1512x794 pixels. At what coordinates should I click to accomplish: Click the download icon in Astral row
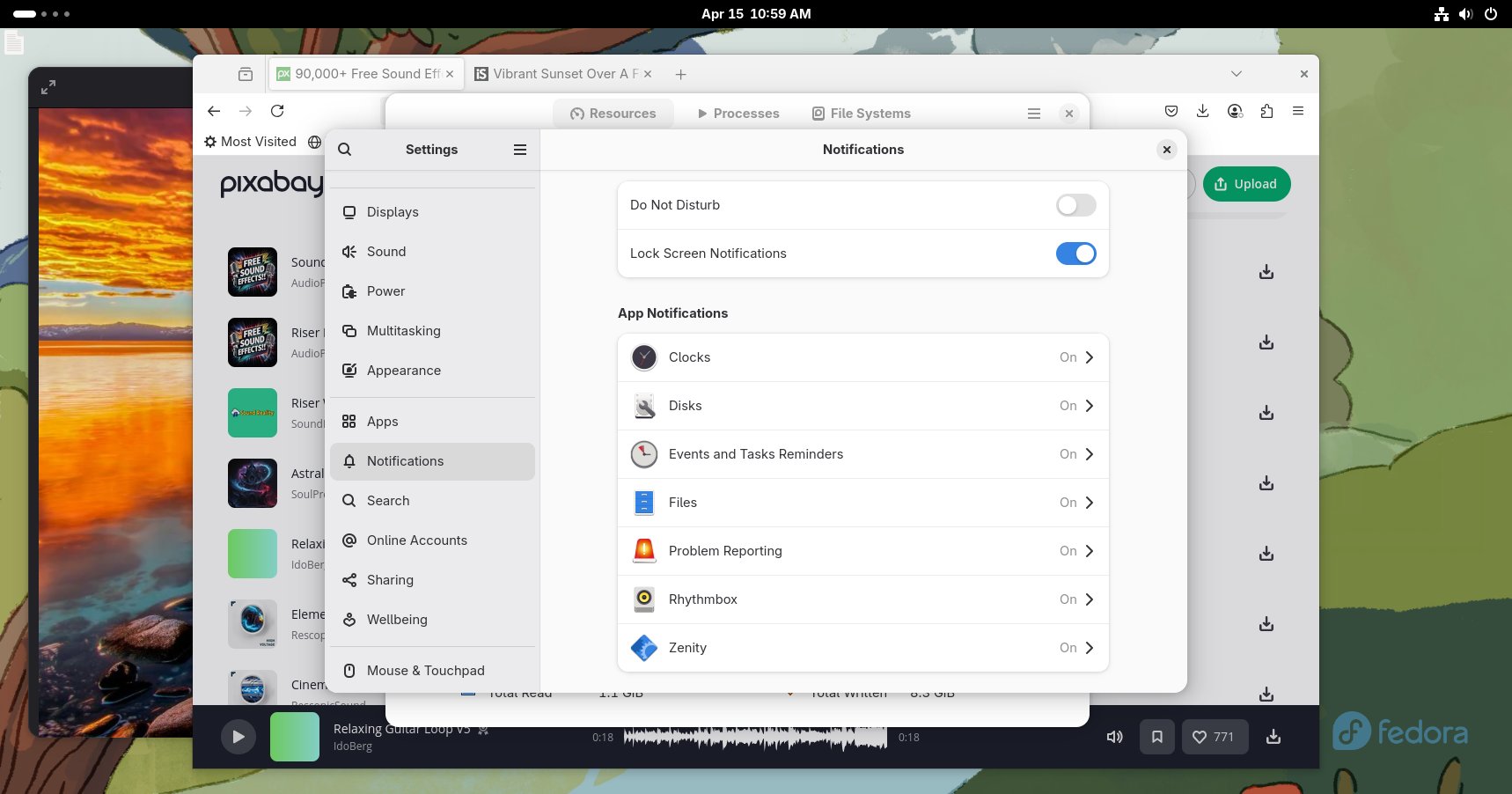[1266, 483]
